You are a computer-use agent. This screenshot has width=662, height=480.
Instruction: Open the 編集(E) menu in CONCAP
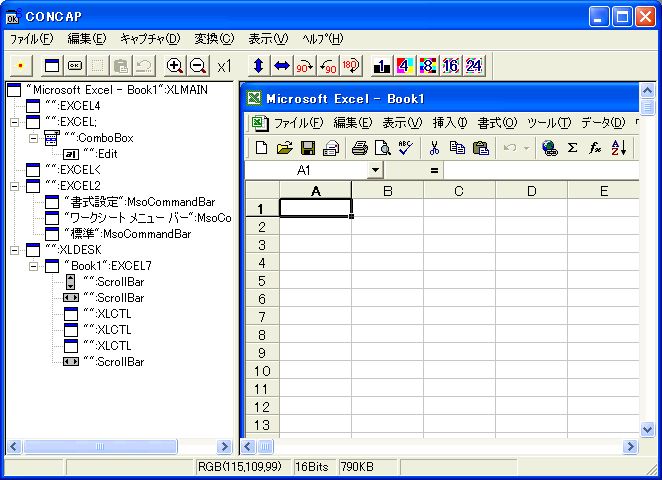87,39
